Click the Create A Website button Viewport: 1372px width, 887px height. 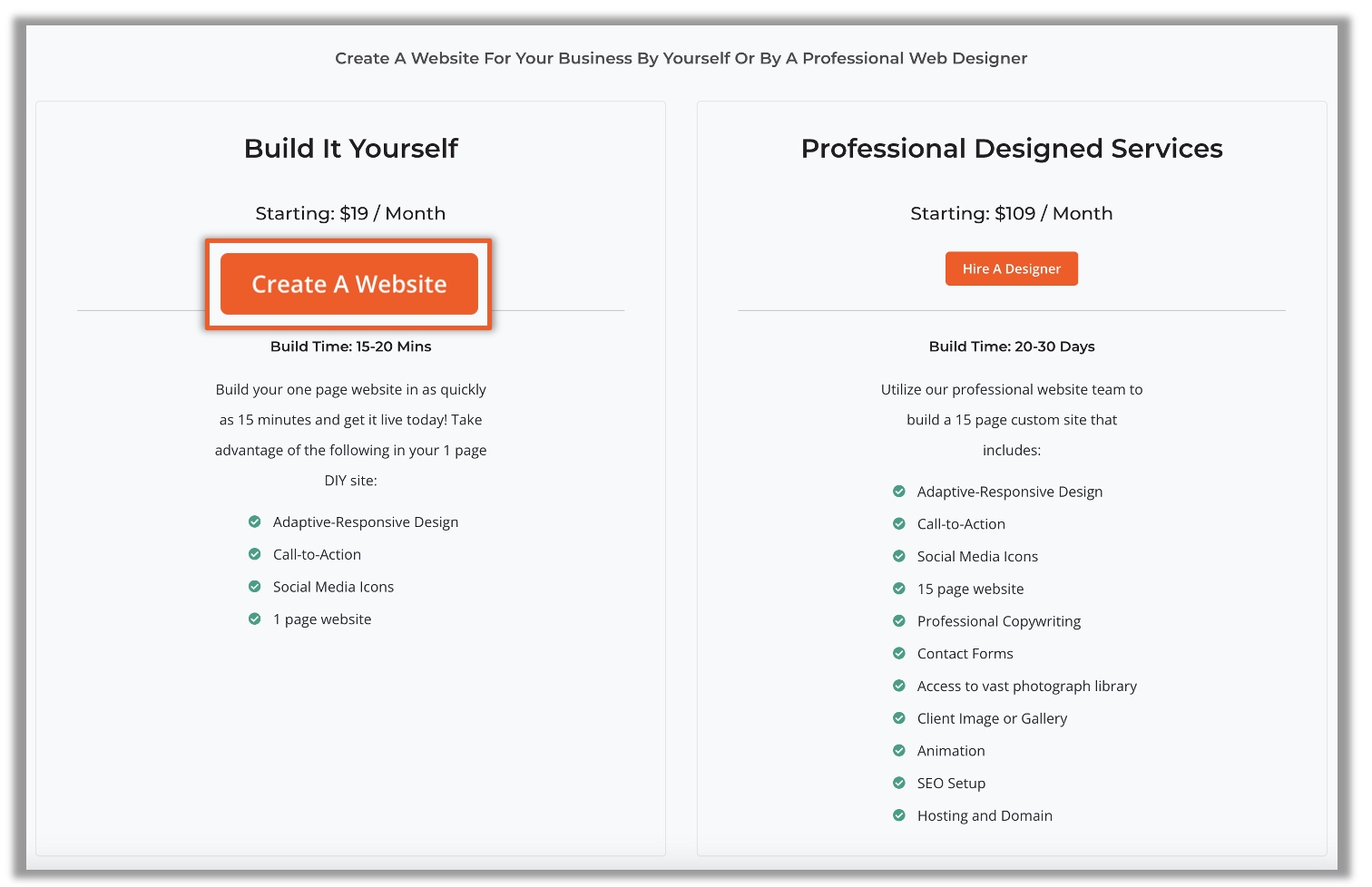348,284
